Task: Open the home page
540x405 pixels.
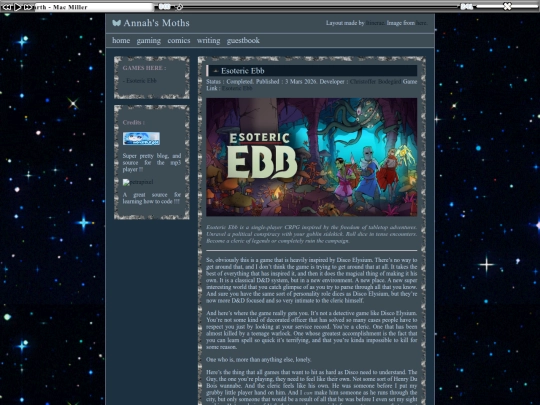Action: [x=121, y=40]
